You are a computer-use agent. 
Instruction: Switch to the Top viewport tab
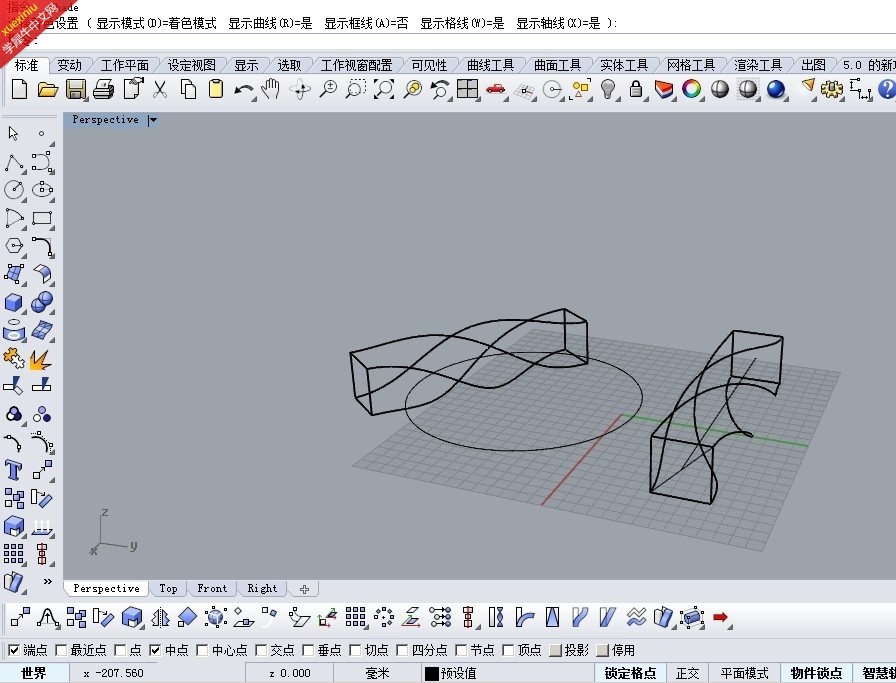(168, 588)
